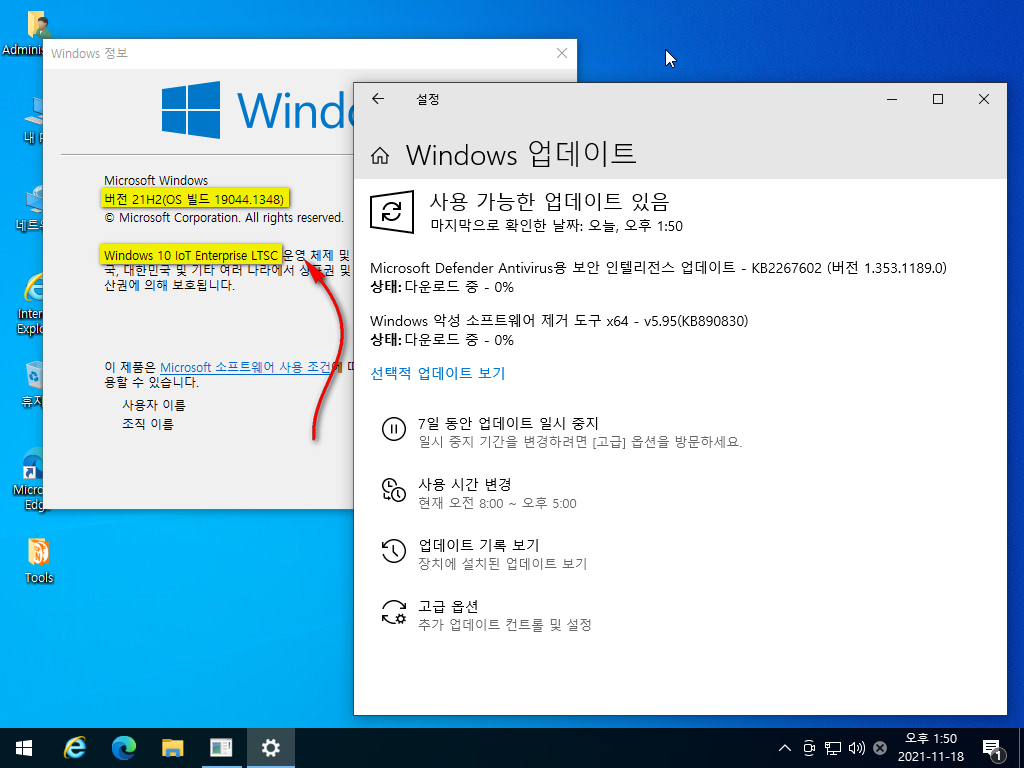
Task: Click the tray icon with the X mark
Action: [x=880, y=748]
